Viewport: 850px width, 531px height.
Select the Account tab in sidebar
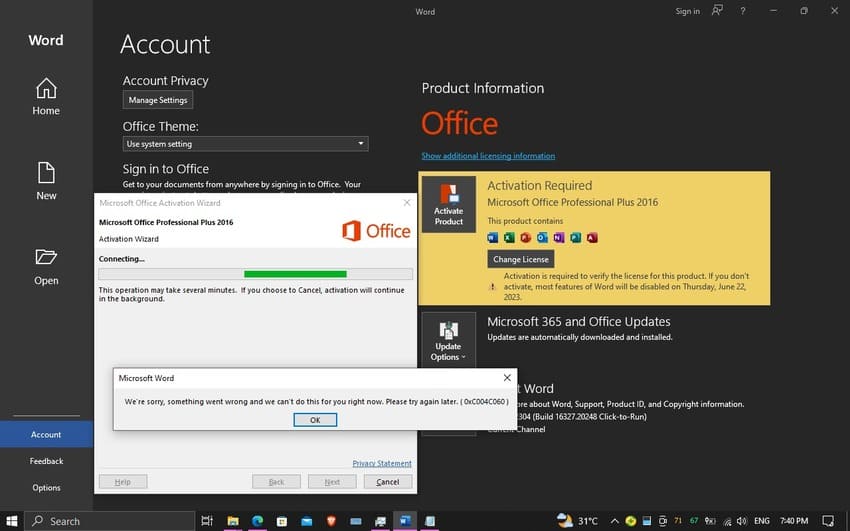[46, 435]
